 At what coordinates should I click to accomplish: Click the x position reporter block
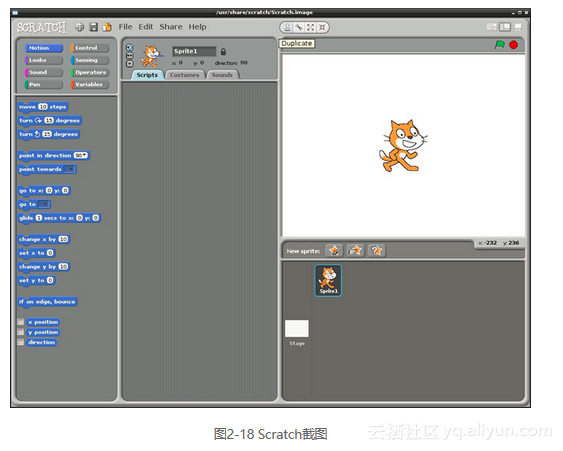click(43, 322)
